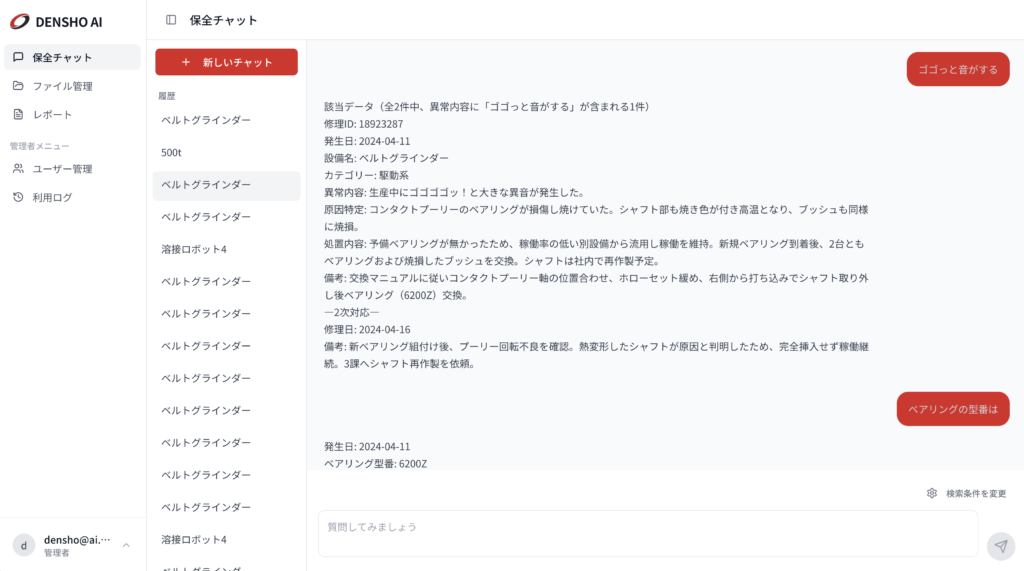Select the レポート document icon
This screenshot has width=1024, height=571.
point(18,114)
